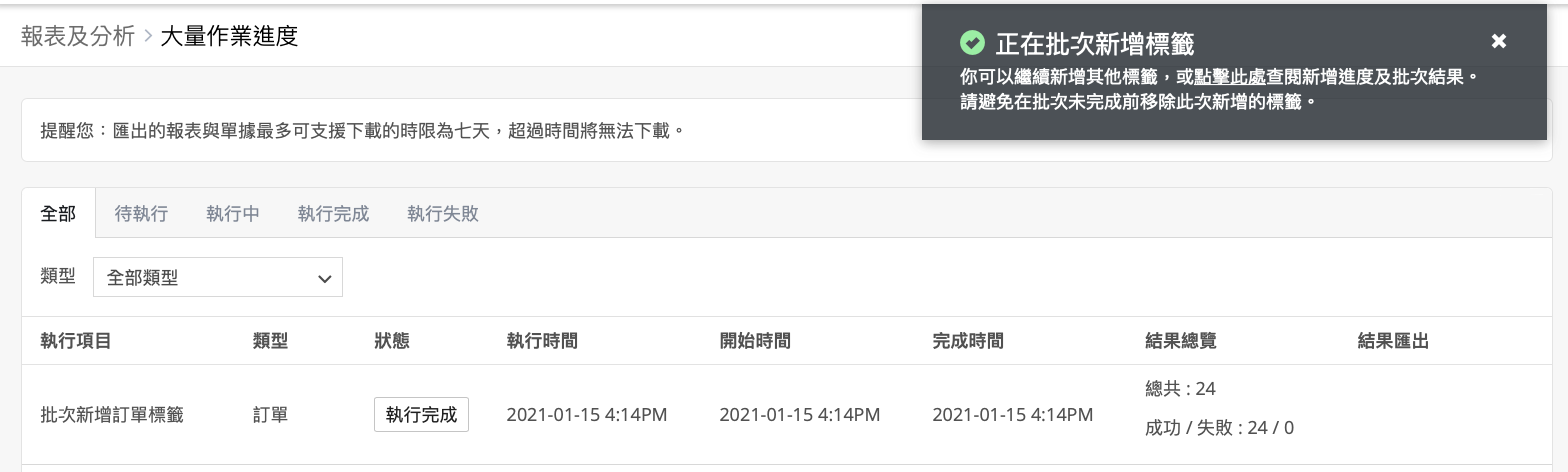Click the 大量作業進度 page title
The width and height of the screenshot is (1568, 472).
click(229, 36)
